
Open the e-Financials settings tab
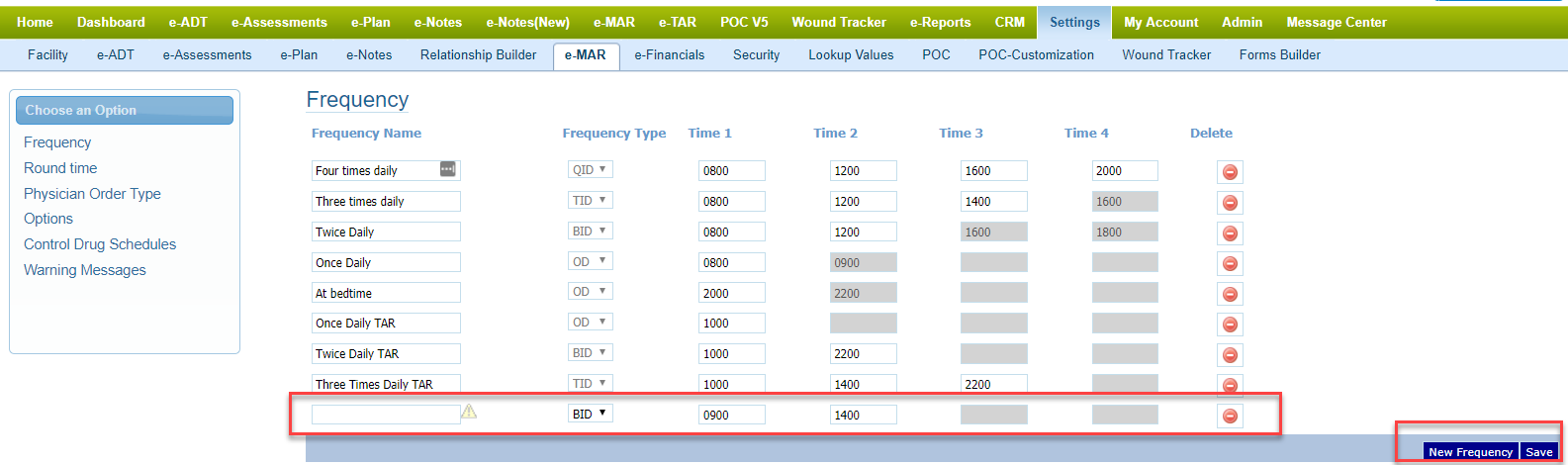(669, 55)
